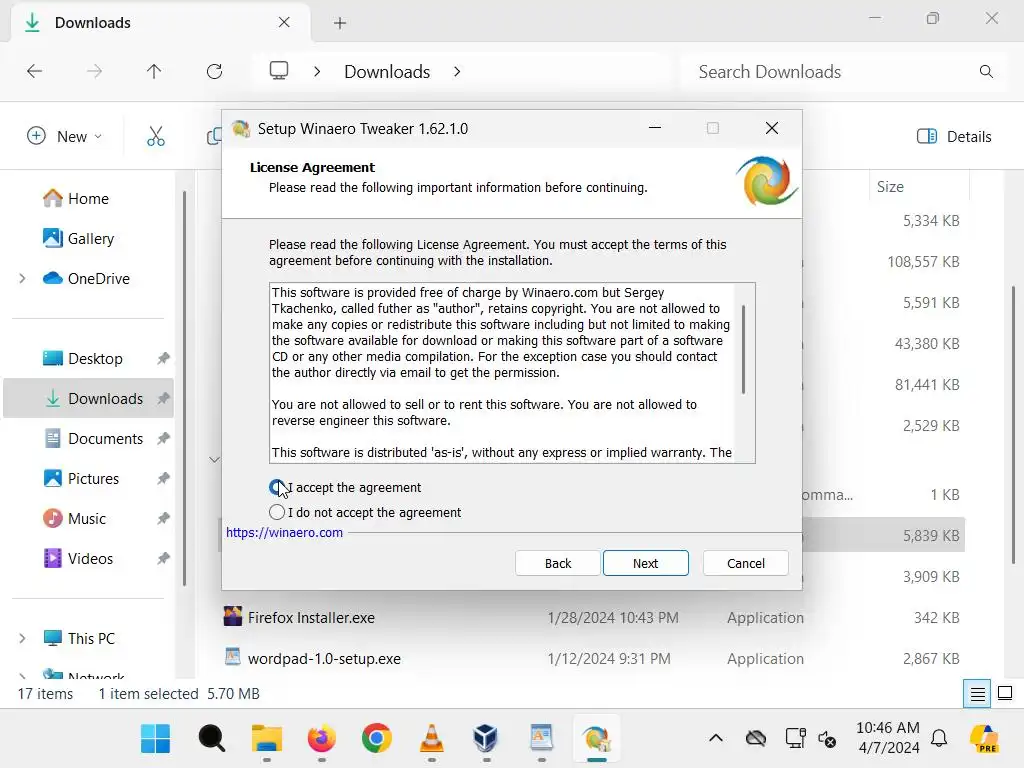Click Downloads in the address bar
This screenshot has height=768, width=1024.
387,71
